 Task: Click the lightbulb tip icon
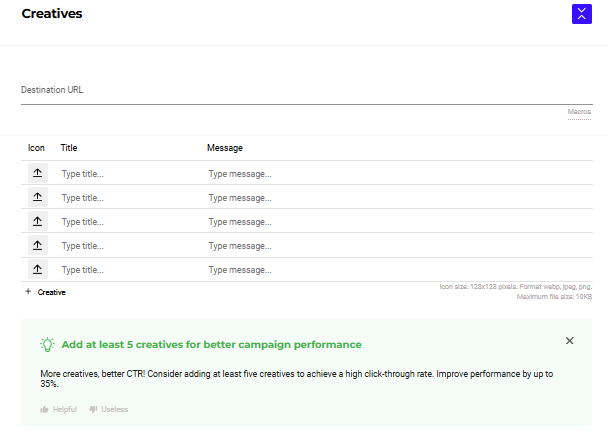pyautogui.click(x=47, y=344)
